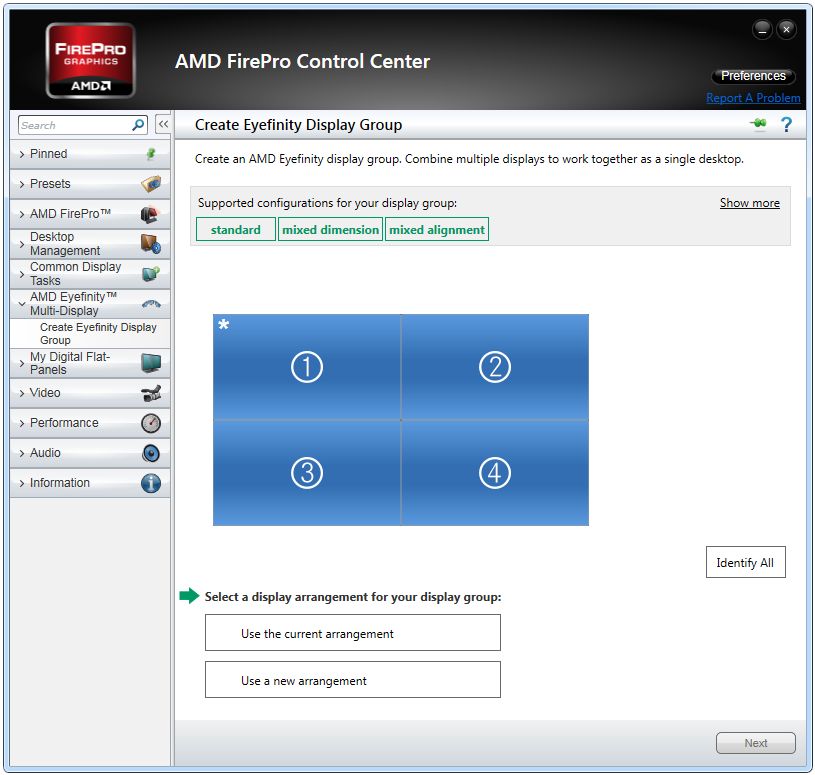
Task: Choose Use the current arrangement
Action: point(353,633)
